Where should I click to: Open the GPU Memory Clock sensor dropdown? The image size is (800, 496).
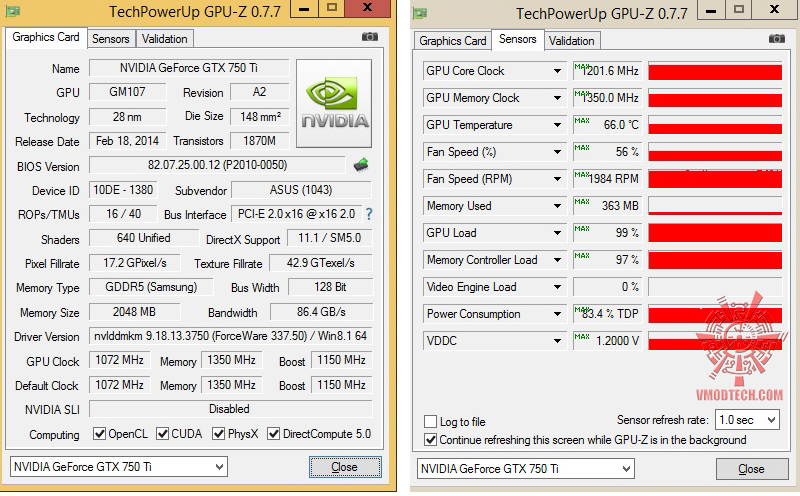click(557, 98)
